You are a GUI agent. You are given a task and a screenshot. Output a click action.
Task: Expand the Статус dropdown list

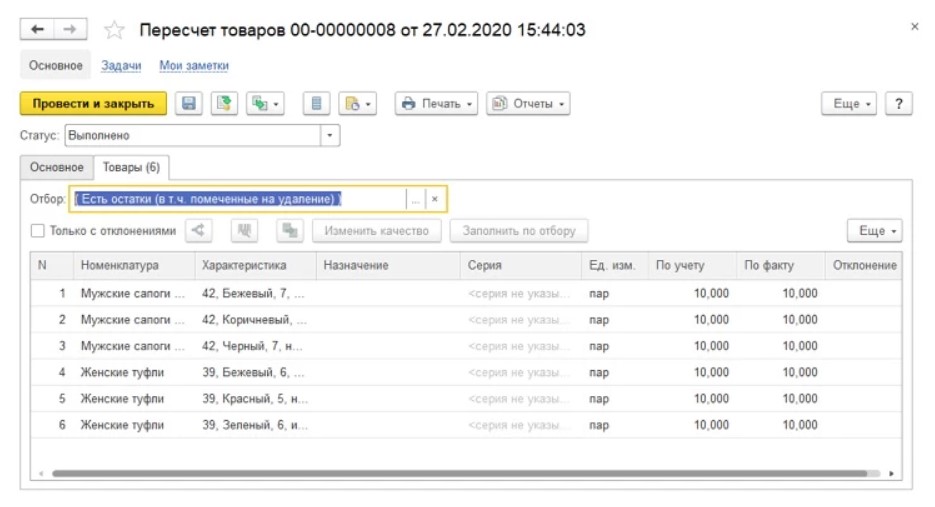tap(329, 135)
